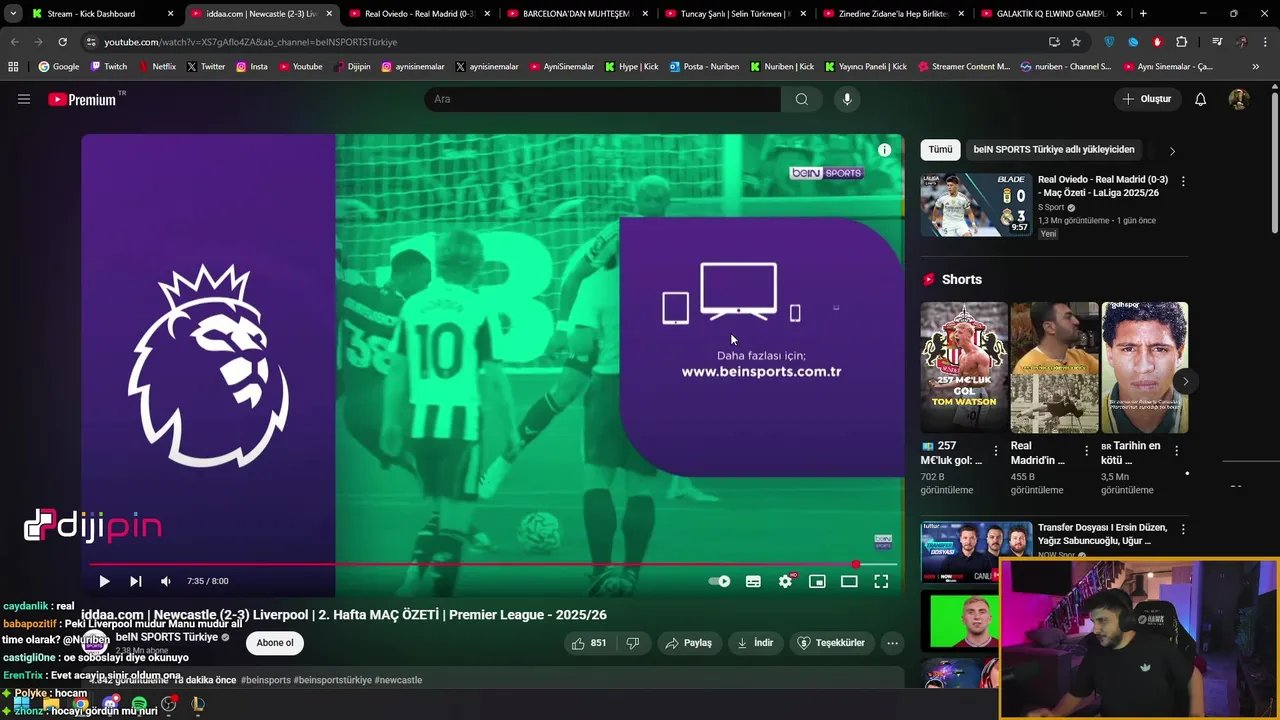Open options for Tarihin en kötü short

[x=1176, y=451]
